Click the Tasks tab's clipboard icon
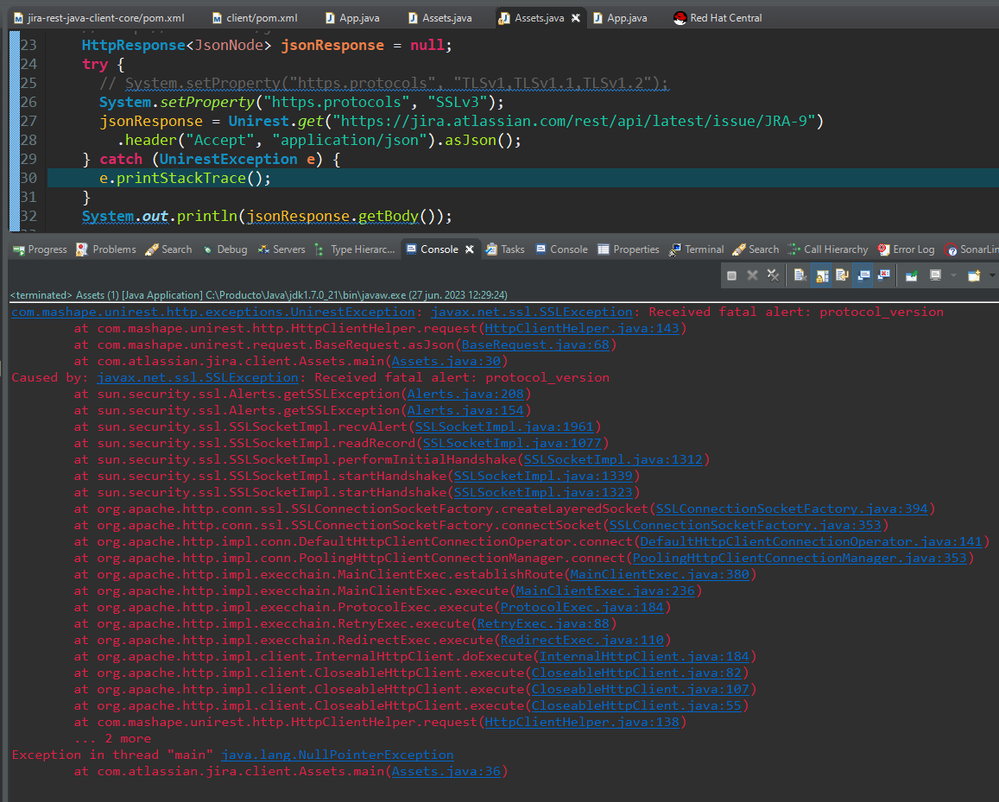This screenshot has height=802, width=999. tap(491, 249)
